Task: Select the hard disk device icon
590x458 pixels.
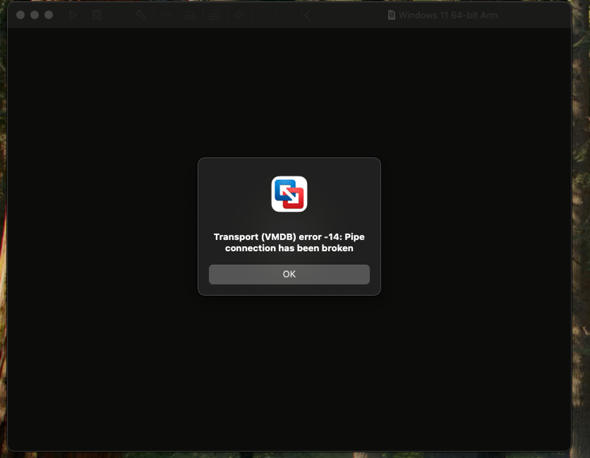Action: click(190, 15)
